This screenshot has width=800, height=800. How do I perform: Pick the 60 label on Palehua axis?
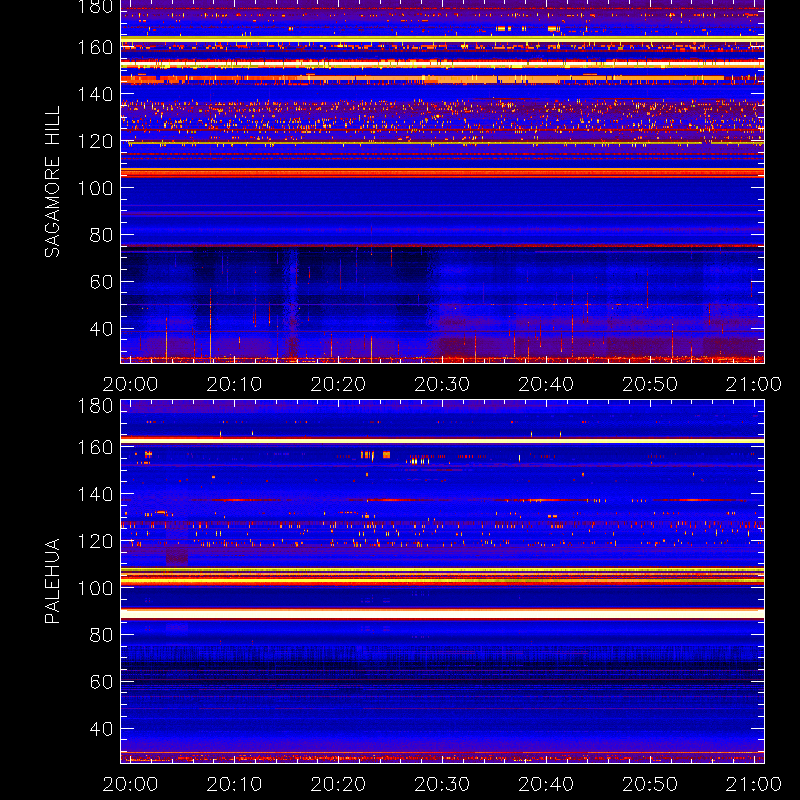click(x=101, y=682)
